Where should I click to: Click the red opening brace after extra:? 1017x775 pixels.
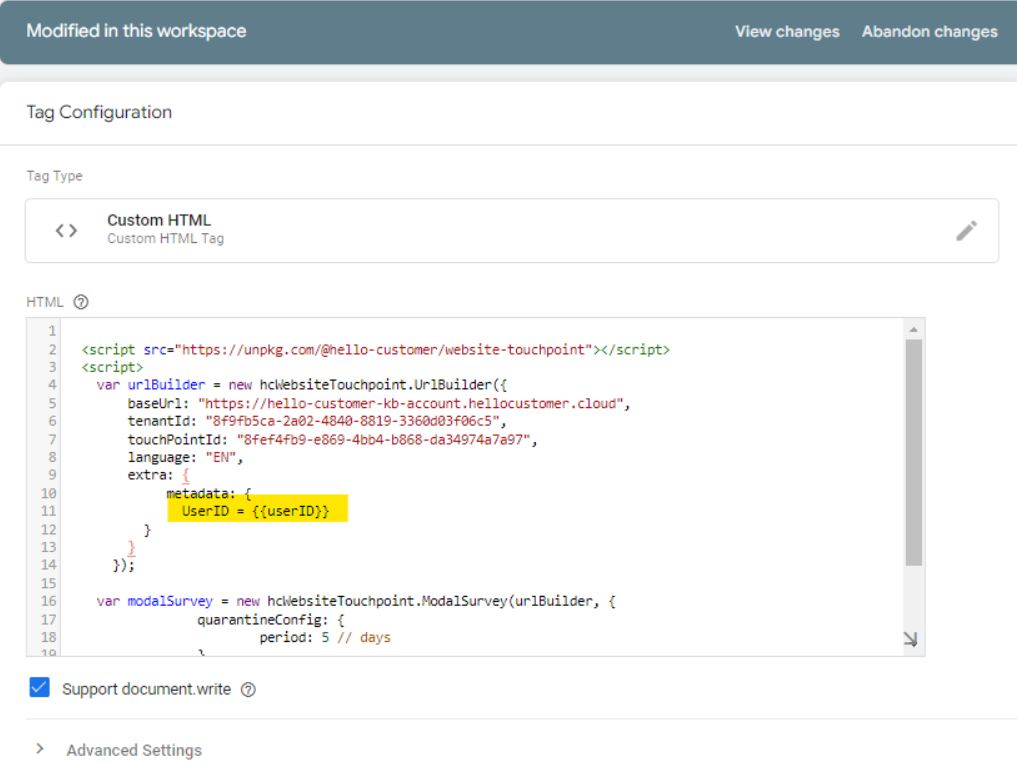(186, 475)
